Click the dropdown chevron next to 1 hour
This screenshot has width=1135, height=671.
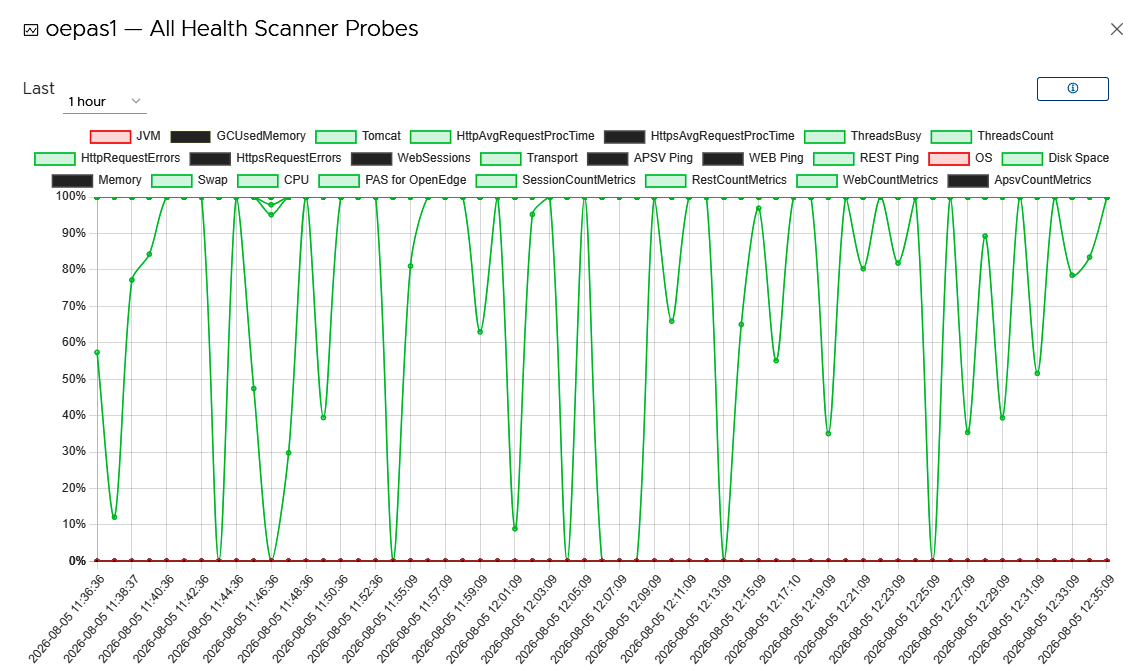click(x=135, y=101)
